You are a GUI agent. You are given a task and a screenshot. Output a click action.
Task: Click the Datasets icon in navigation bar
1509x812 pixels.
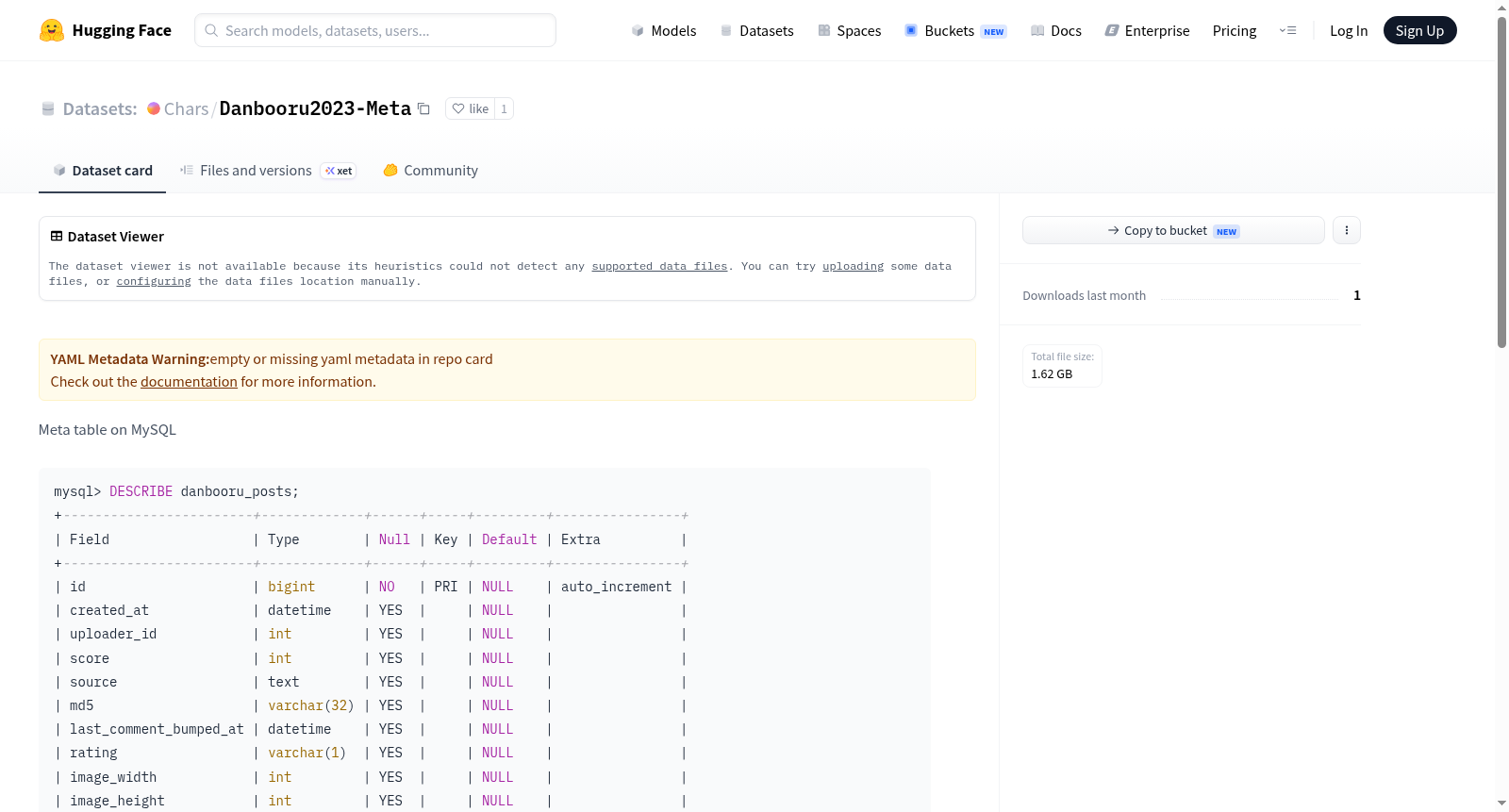tap(726, 30)
